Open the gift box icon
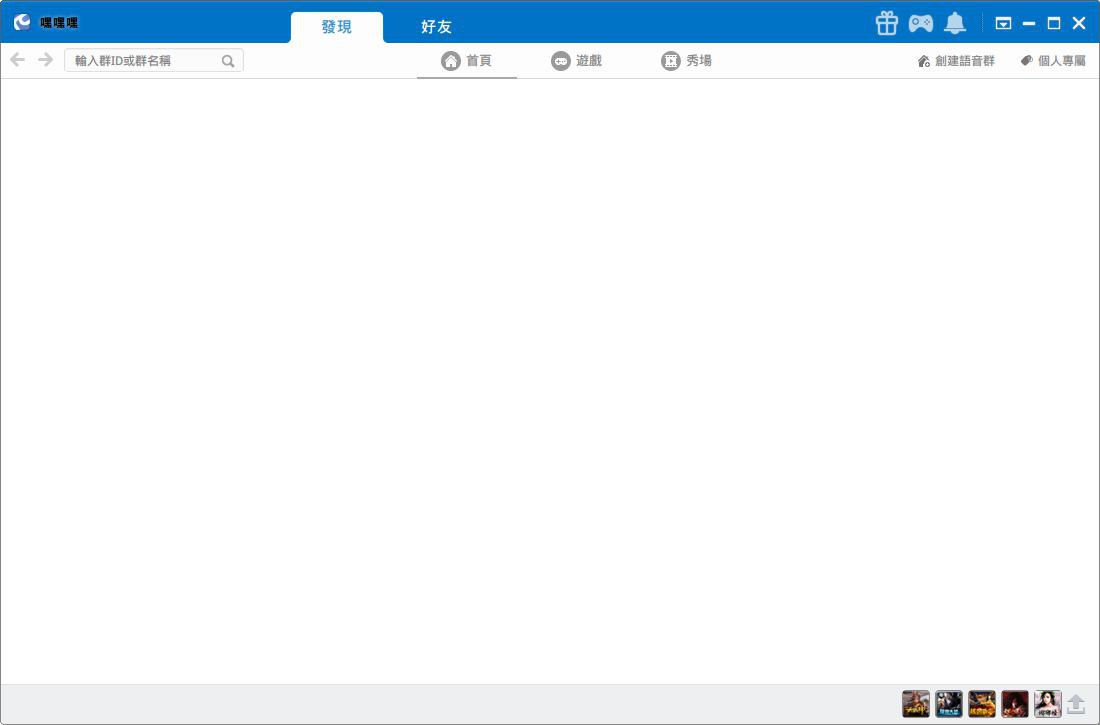Screen dimensions: 1100x725 [887, 23]
